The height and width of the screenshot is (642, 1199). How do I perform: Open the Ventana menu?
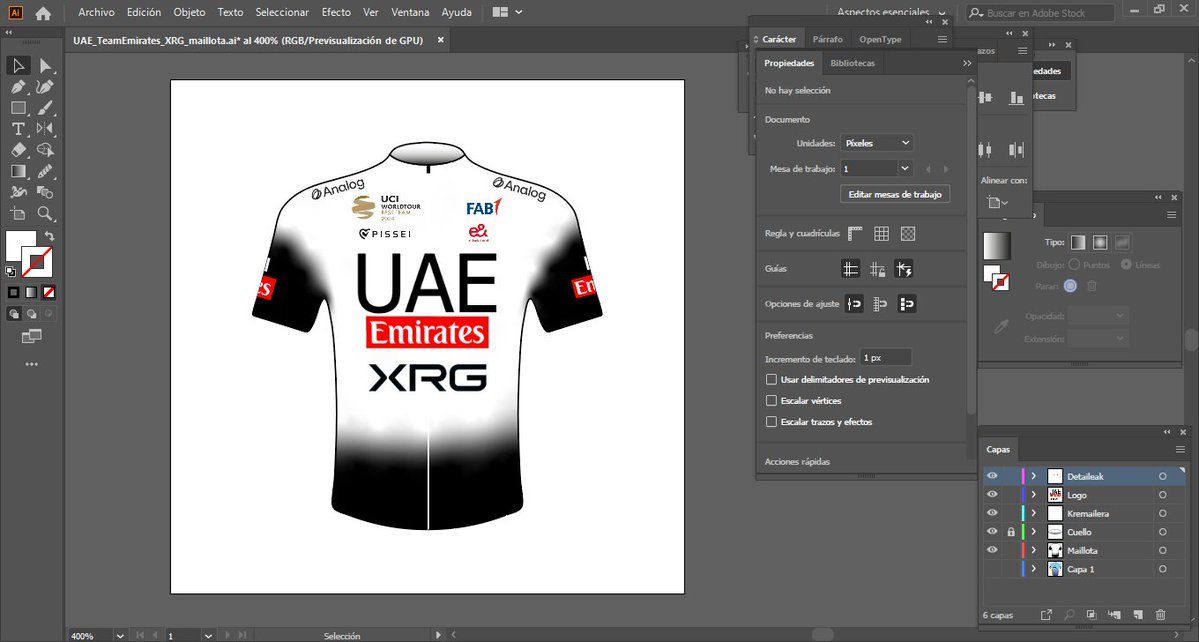pos(410,12)
